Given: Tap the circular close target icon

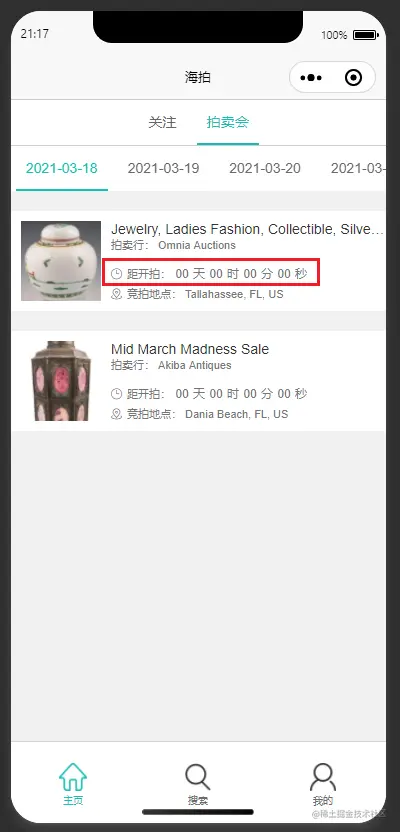Looking at the screenshot, I should 353,78.
